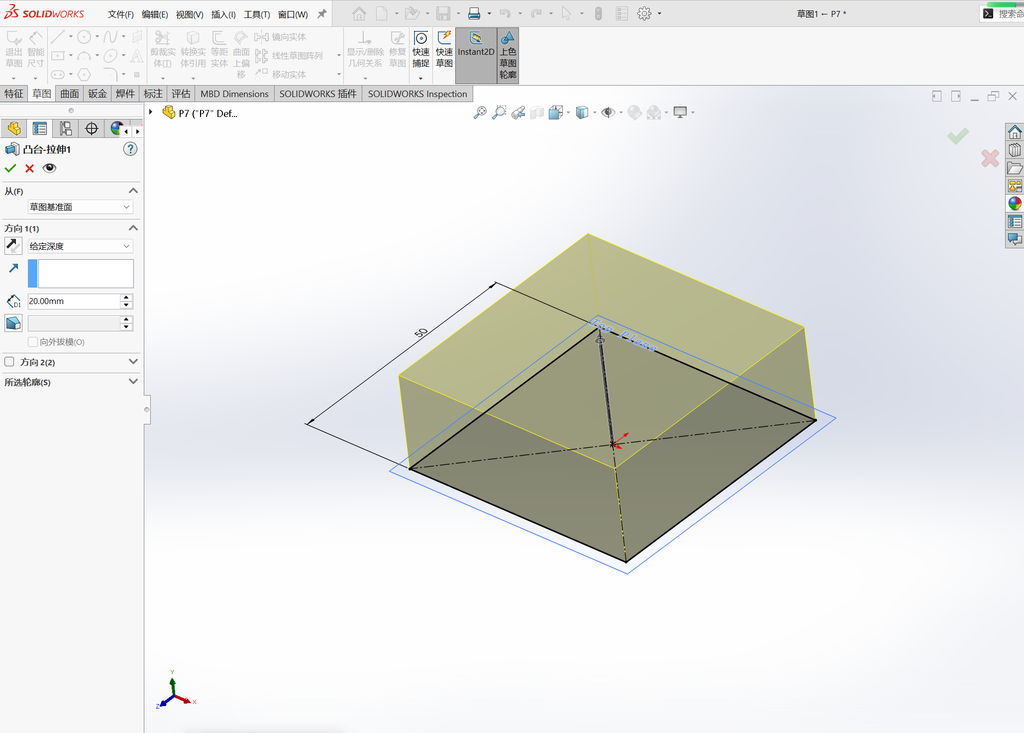
Task: Increase extrude depth with up spinner
Action: coord(127,298)
